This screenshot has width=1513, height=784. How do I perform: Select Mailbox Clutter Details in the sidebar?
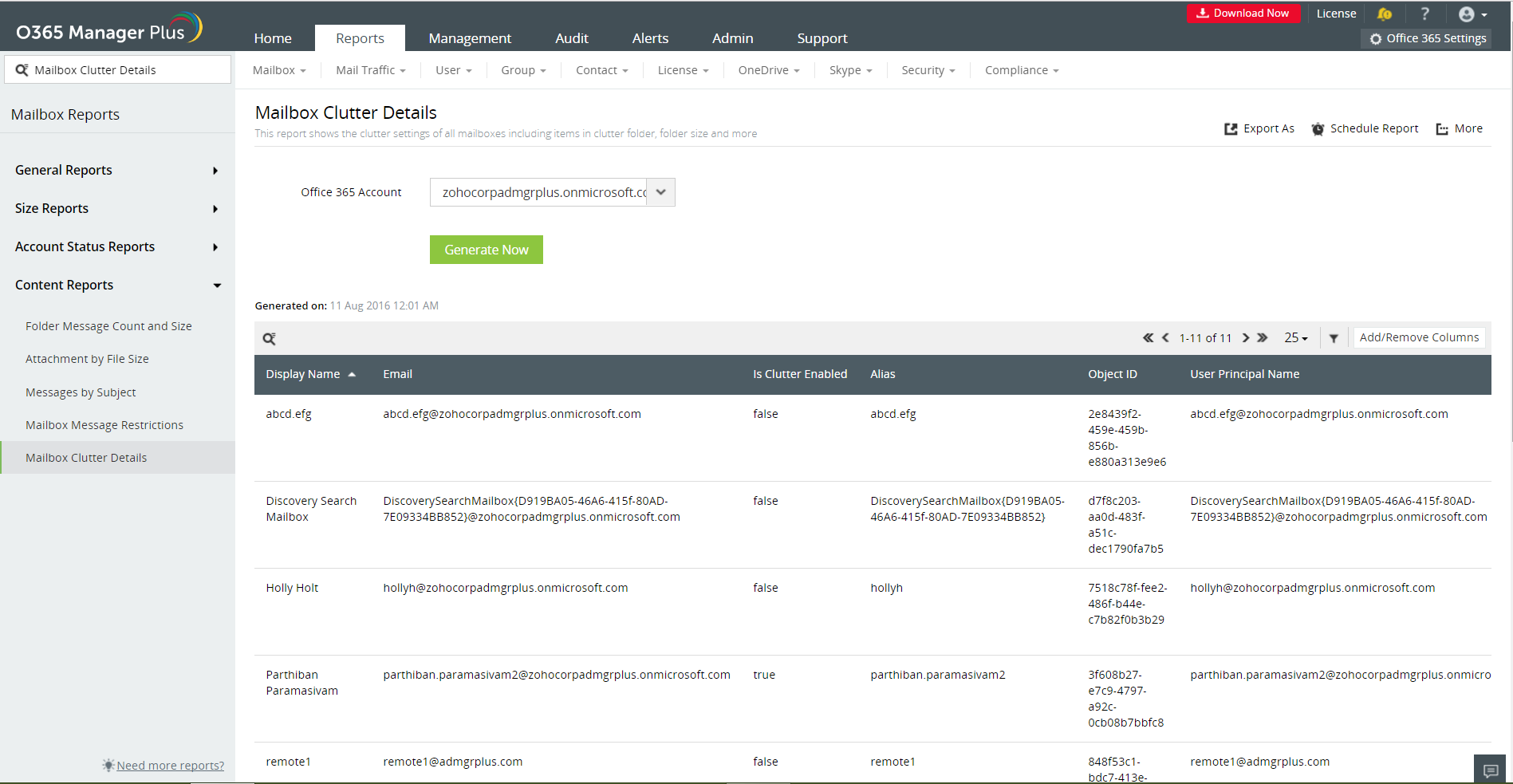coord(118,458)
